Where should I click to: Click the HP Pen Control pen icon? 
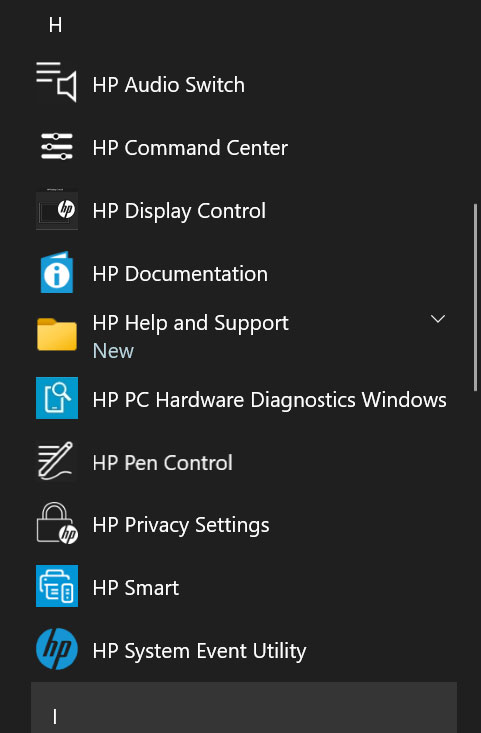pyautogui.click(x=56, y=461)
